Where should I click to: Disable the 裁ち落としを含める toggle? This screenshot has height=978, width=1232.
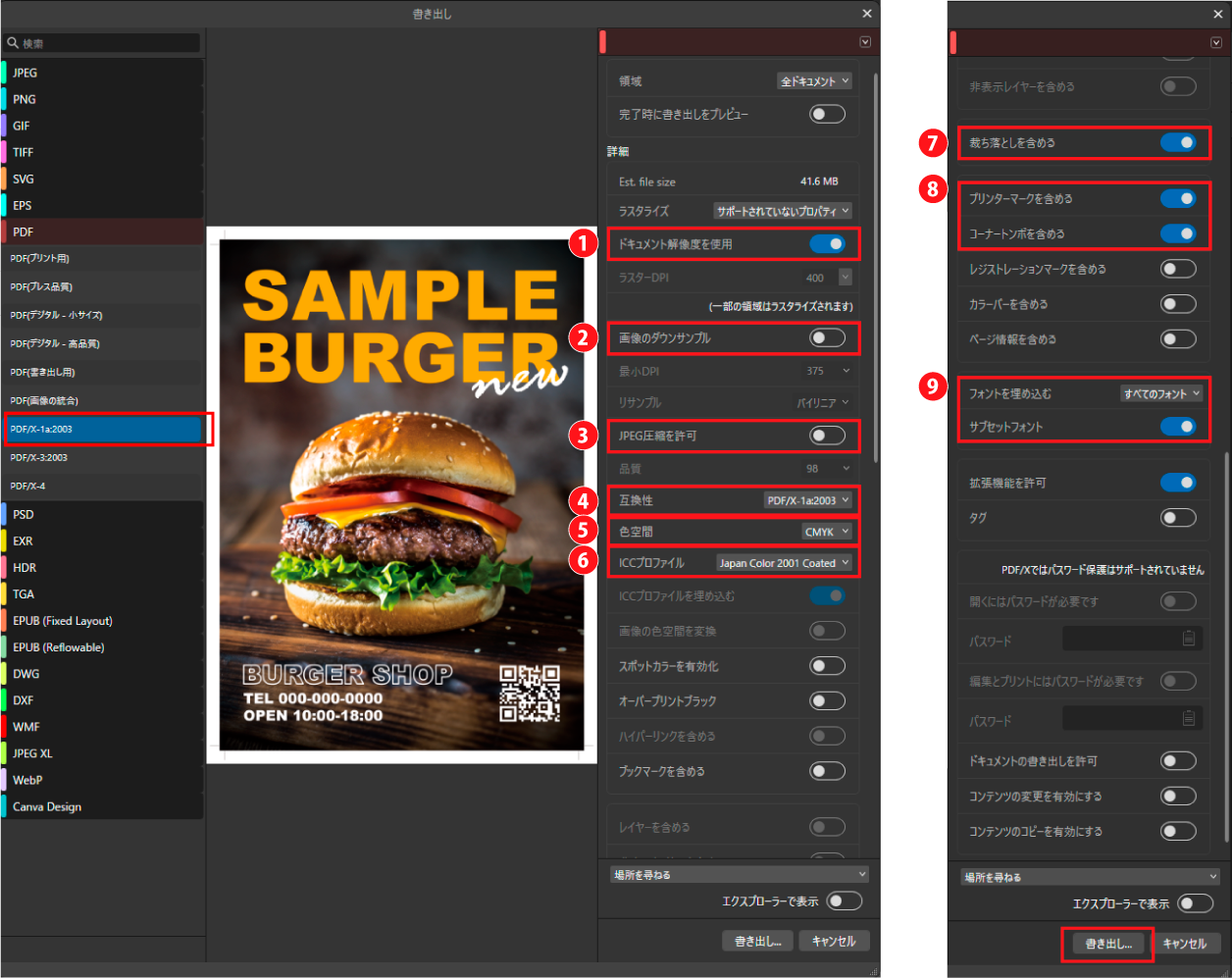[x=1177, y=142]
